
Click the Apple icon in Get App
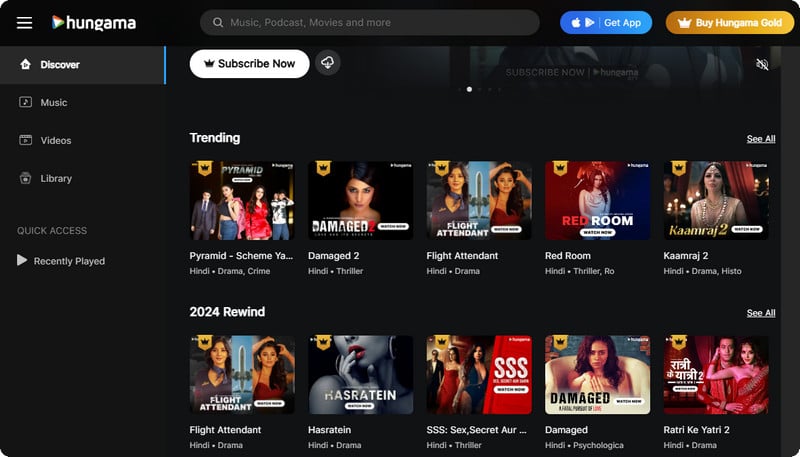coord(576,22)
